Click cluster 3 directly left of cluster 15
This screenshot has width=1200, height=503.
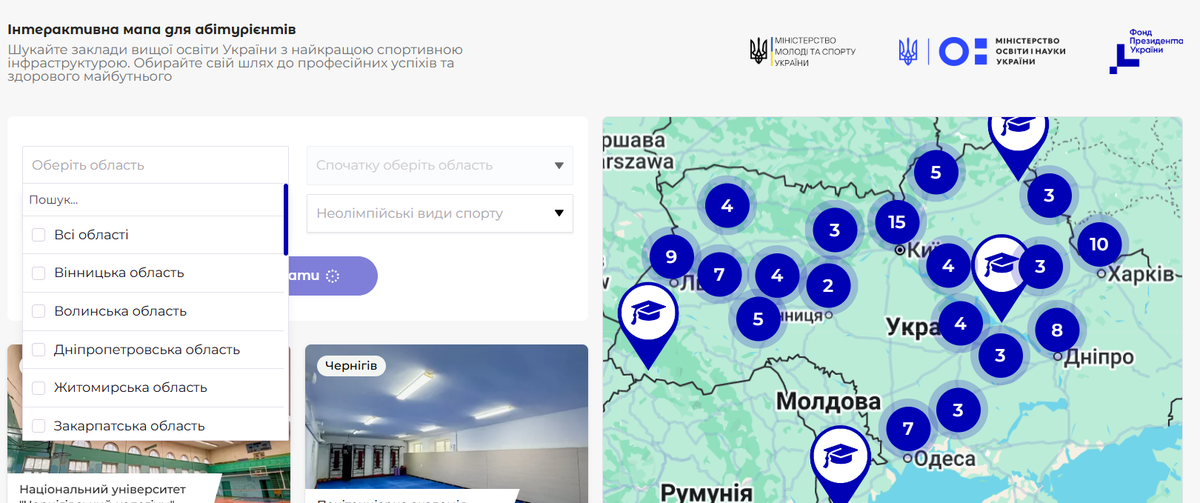coord(834,230)
